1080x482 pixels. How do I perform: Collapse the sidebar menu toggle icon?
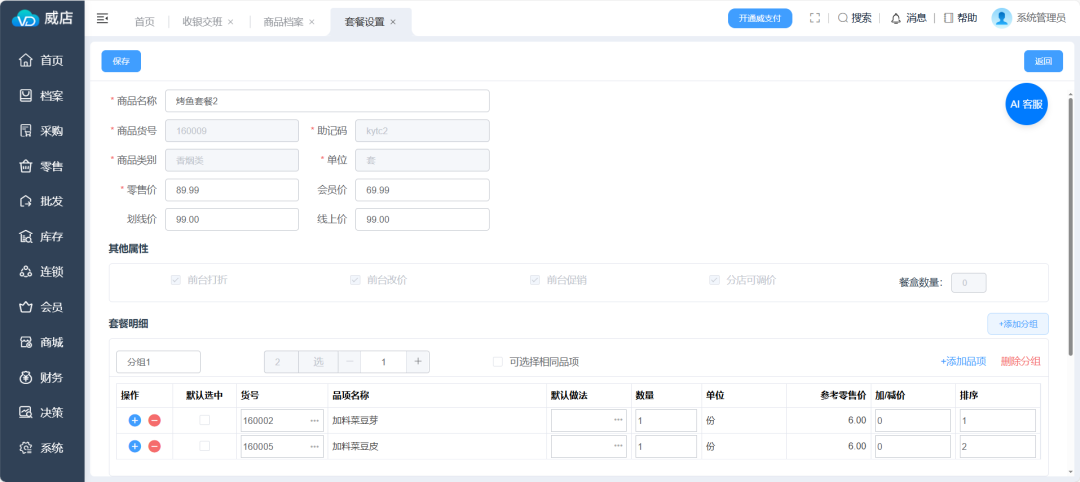click(x=102, y=19)
